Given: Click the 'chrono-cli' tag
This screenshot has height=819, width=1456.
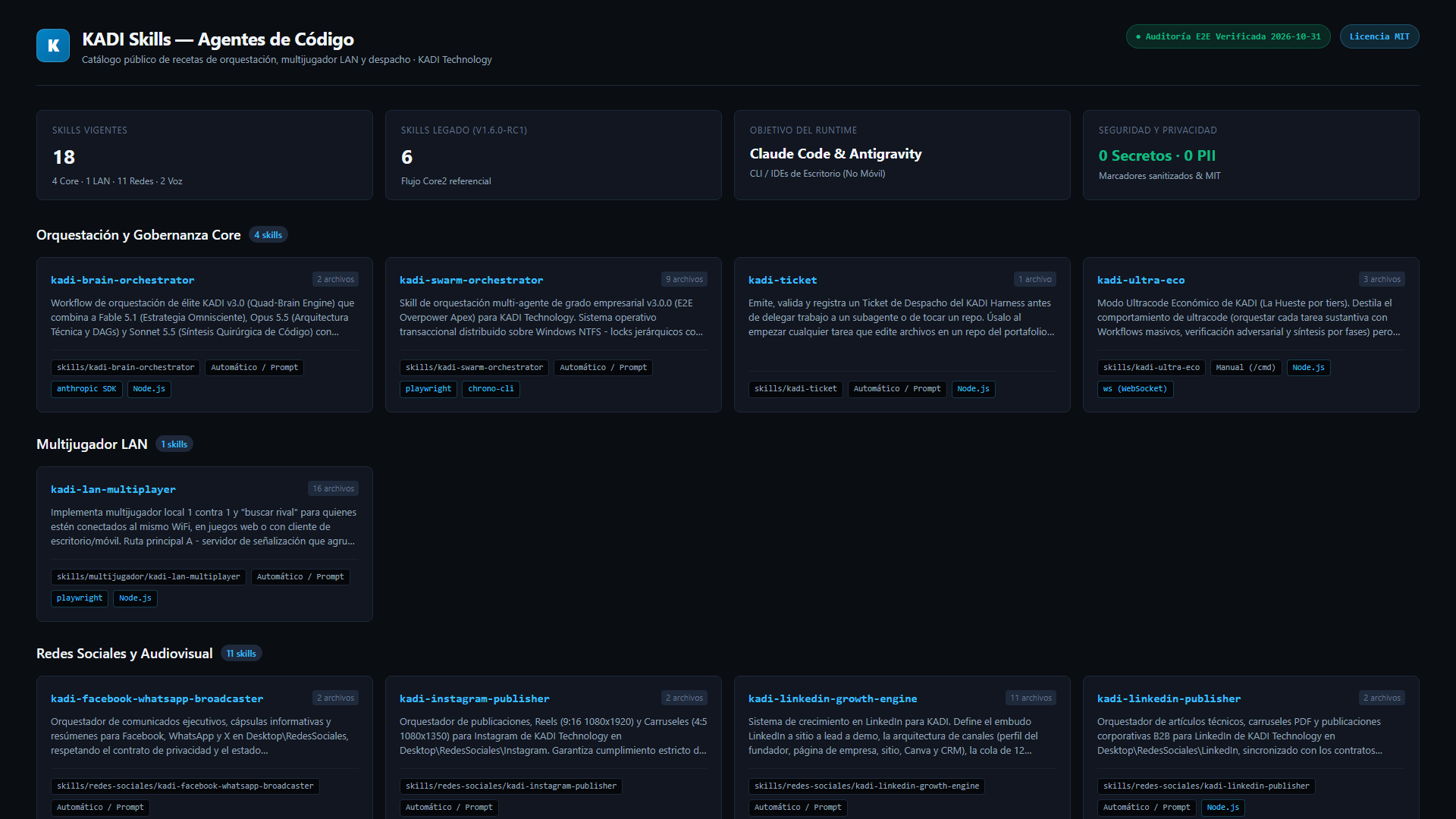Looking at the screenshot, I should (x=491, y=389).
